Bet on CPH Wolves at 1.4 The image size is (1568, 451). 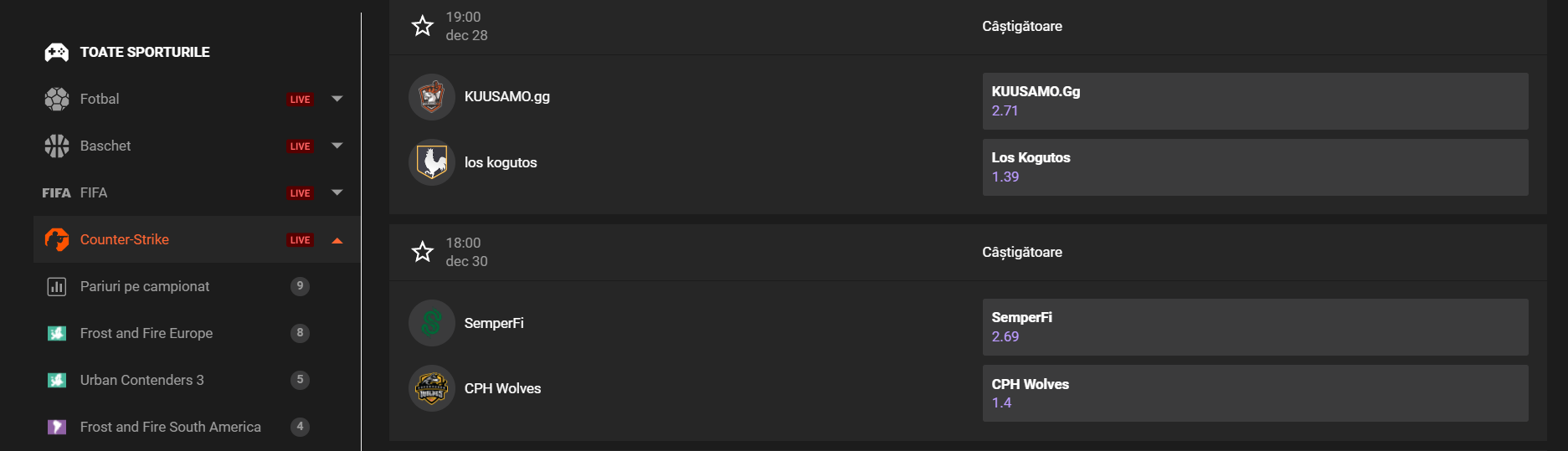(1254, 393)
